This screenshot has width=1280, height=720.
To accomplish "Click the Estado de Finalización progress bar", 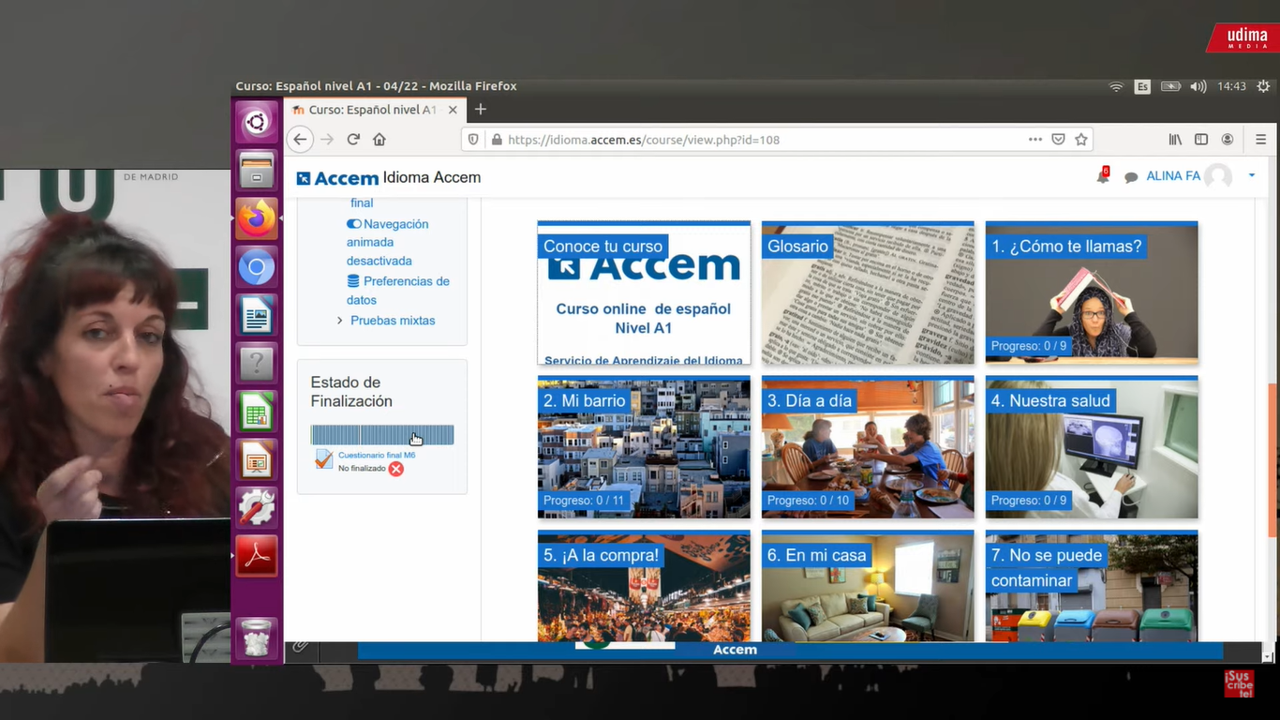I will pyautogui.click(x=381, y=435).
